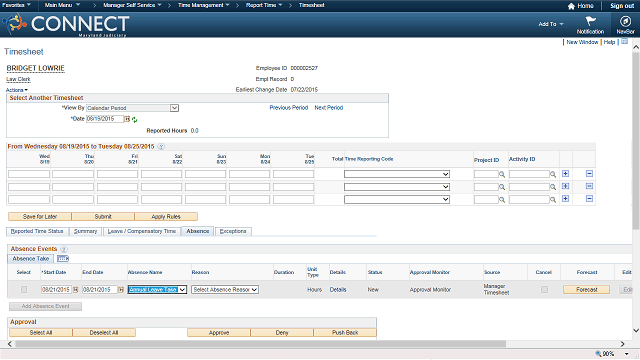
Task: Delete the first time row with minus icon
Action: [589, 174]
